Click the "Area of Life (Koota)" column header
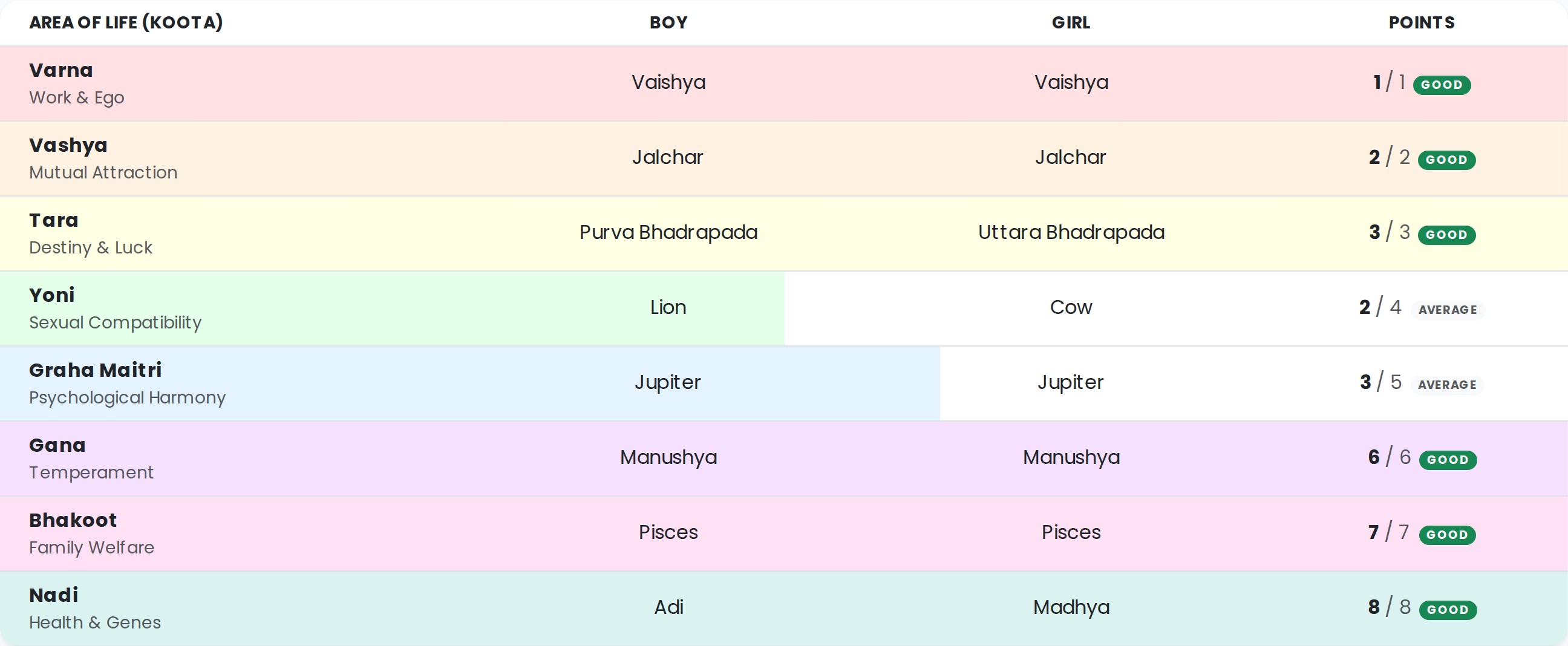The image size is (1568, 646). 126,22
